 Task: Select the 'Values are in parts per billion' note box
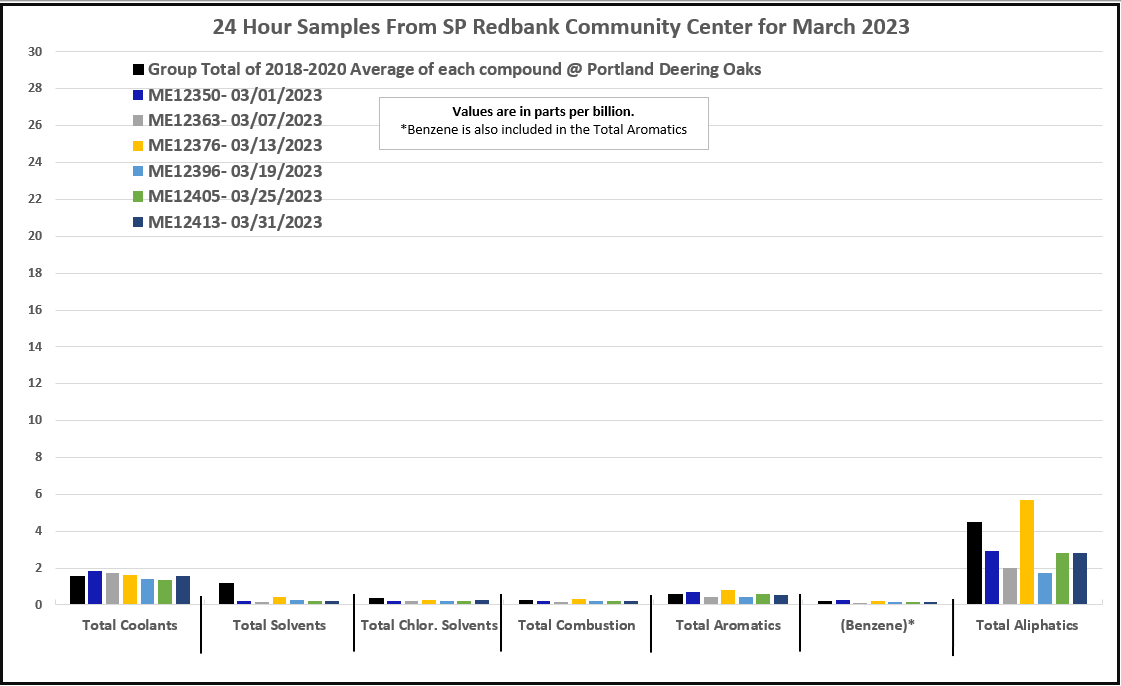point(543,121)
